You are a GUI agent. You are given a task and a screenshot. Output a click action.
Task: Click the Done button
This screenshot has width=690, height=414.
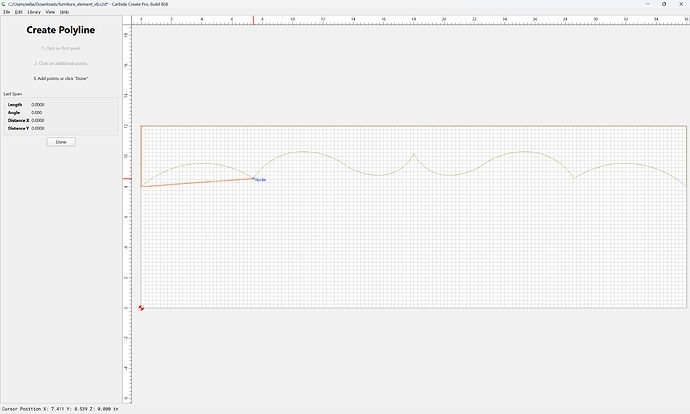coord(61,142)
